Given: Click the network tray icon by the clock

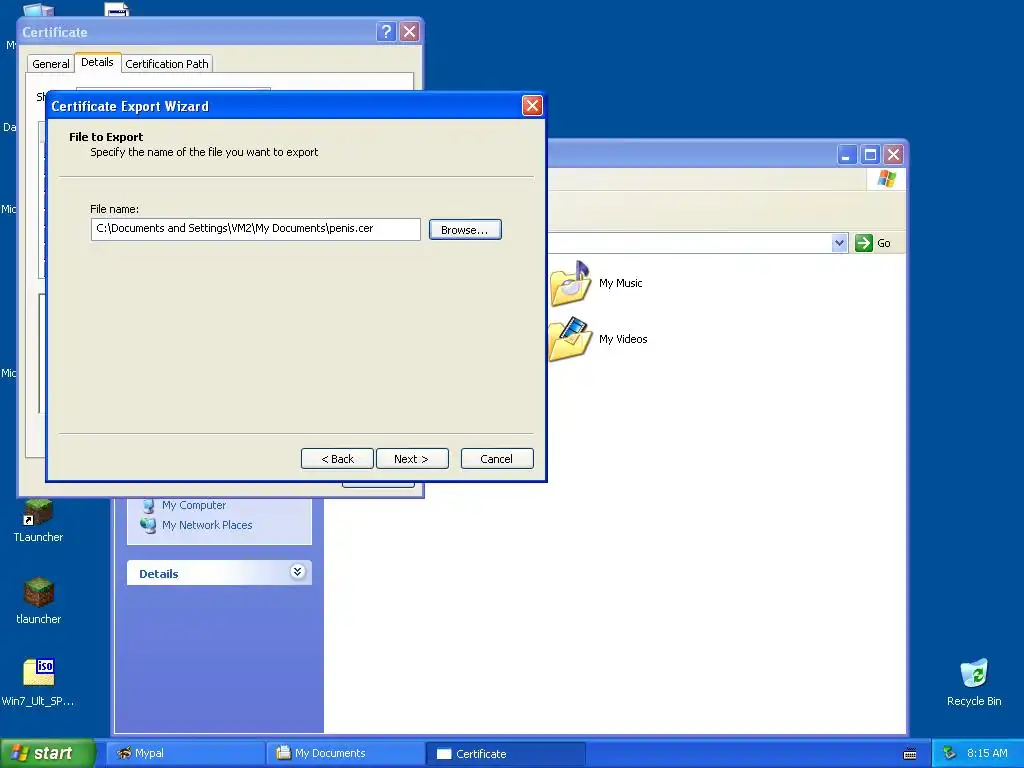Looking at the screenshot, I should [949, 753].
